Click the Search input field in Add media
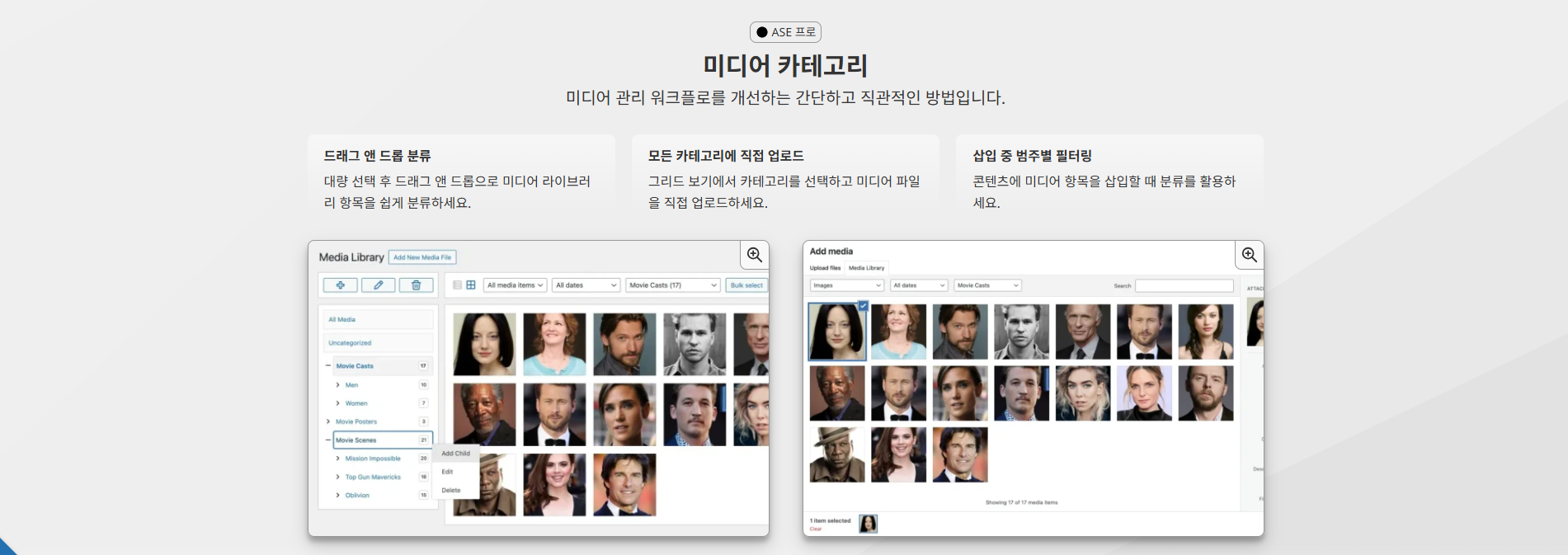Image resolution: width=1568 pixels, height=555 pixels. [x=1184, y=285]
